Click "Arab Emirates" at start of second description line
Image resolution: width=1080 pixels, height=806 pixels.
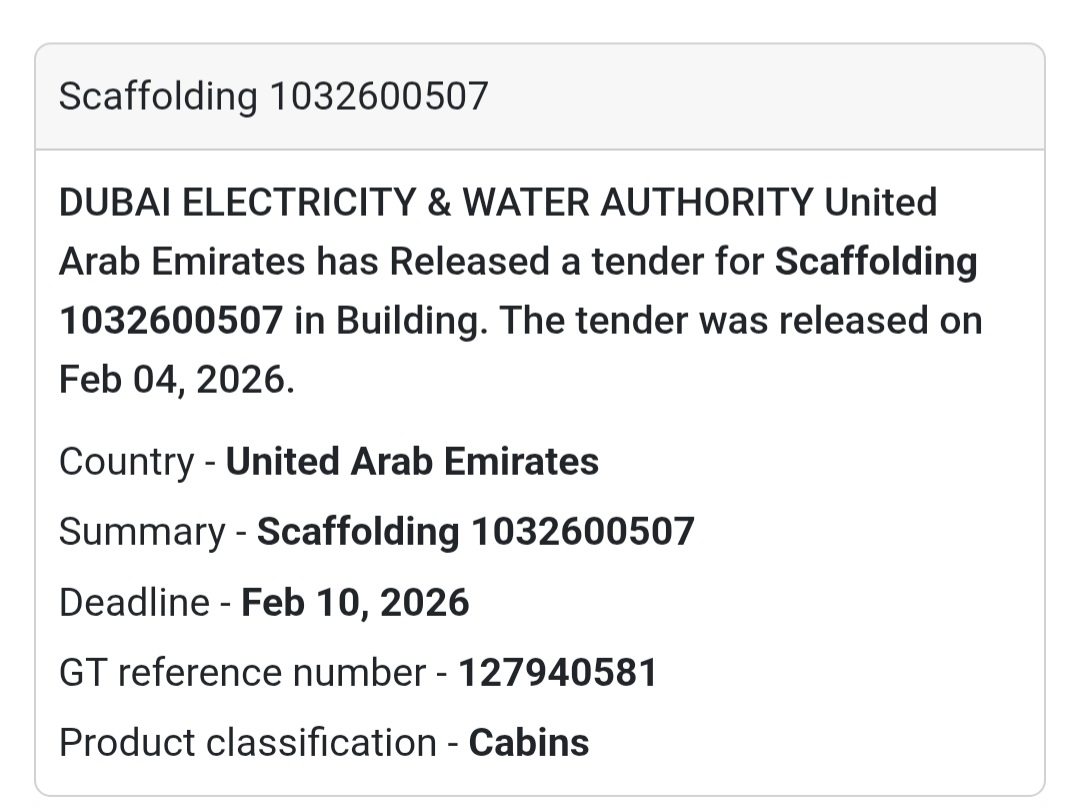[x=182, y=262]
